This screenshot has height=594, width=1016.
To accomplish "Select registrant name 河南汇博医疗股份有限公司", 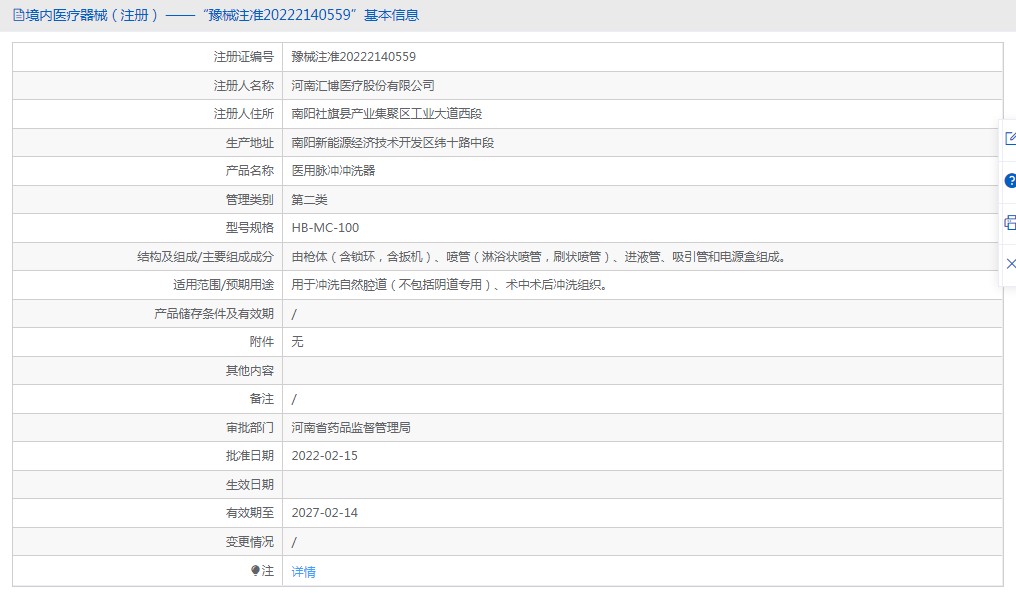I will click(x=363, y=86).
